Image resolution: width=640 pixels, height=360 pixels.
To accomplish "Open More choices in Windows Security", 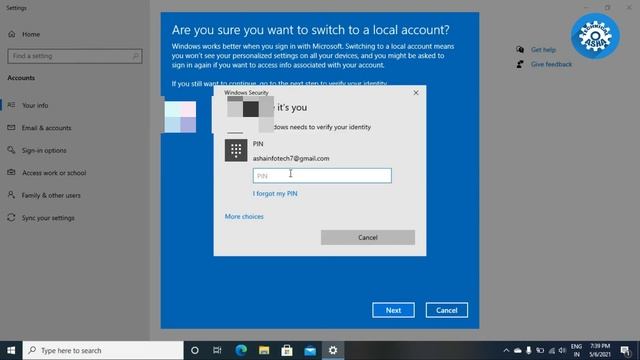I will pyautogui.click(x=244, y=216).
